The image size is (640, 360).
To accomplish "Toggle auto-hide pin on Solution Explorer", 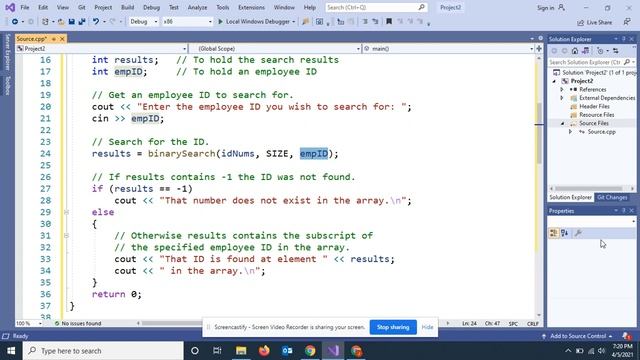I will coord(624,39).
